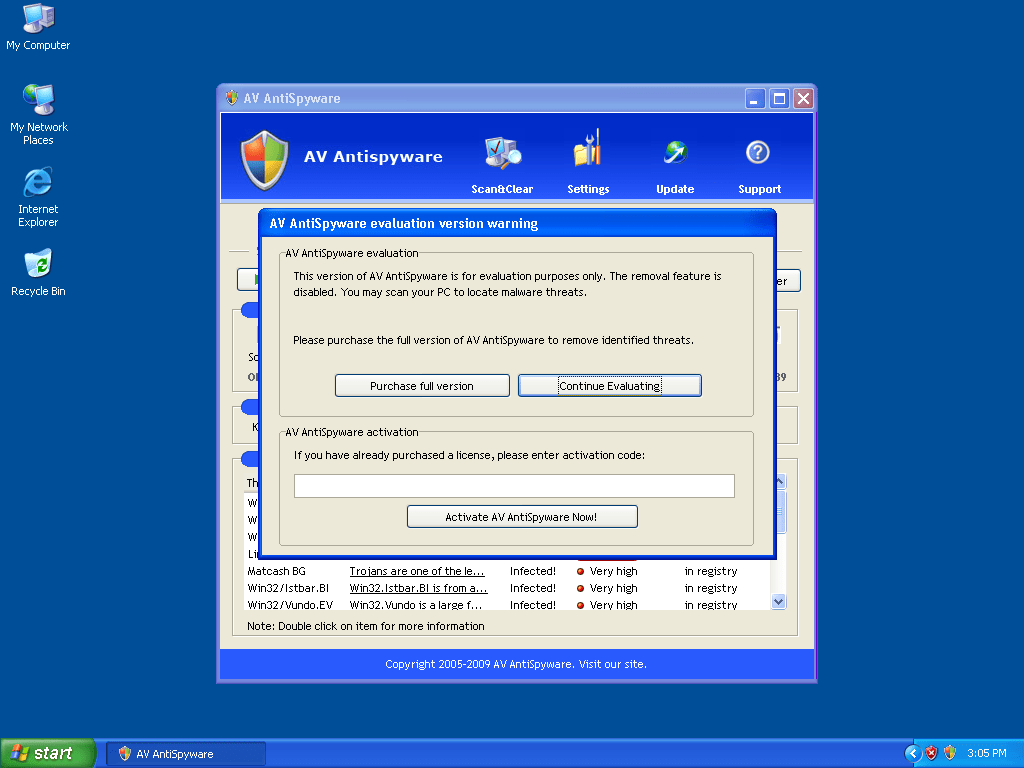Screen dimensions: 1024x768
Task: Click the red security shield tray icon
Action: [931, 753]
